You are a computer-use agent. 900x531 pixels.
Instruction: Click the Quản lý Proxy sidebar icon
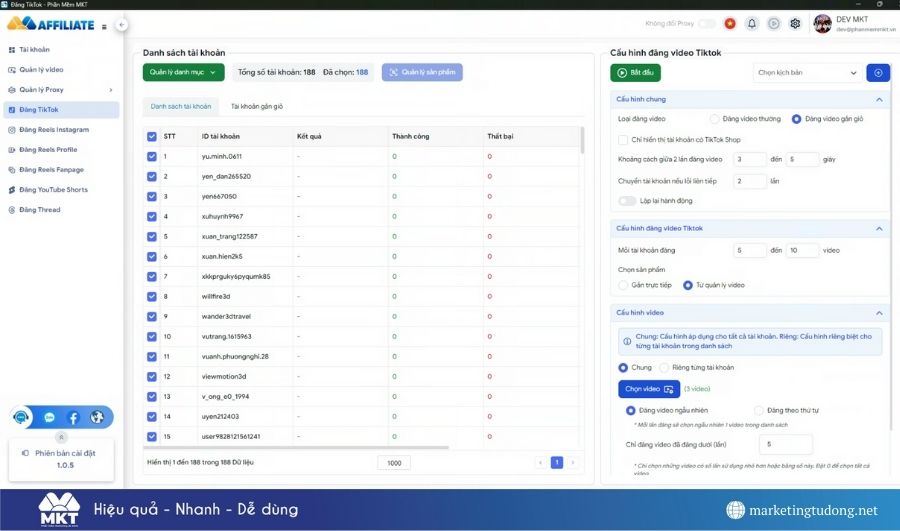click(x=11, y=90)
